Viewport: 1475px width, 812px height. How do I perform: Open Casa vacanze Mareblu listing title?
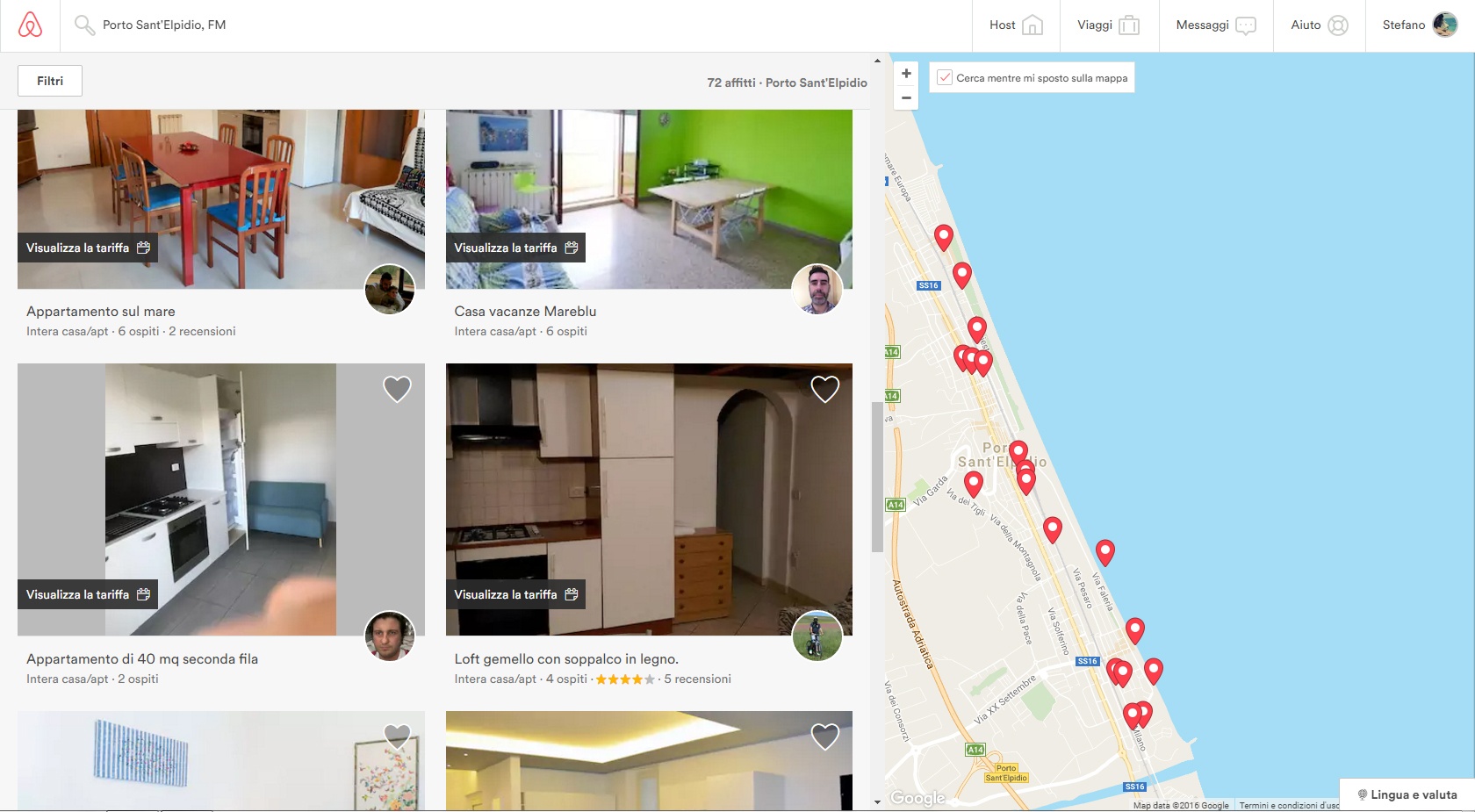point(525,311)
